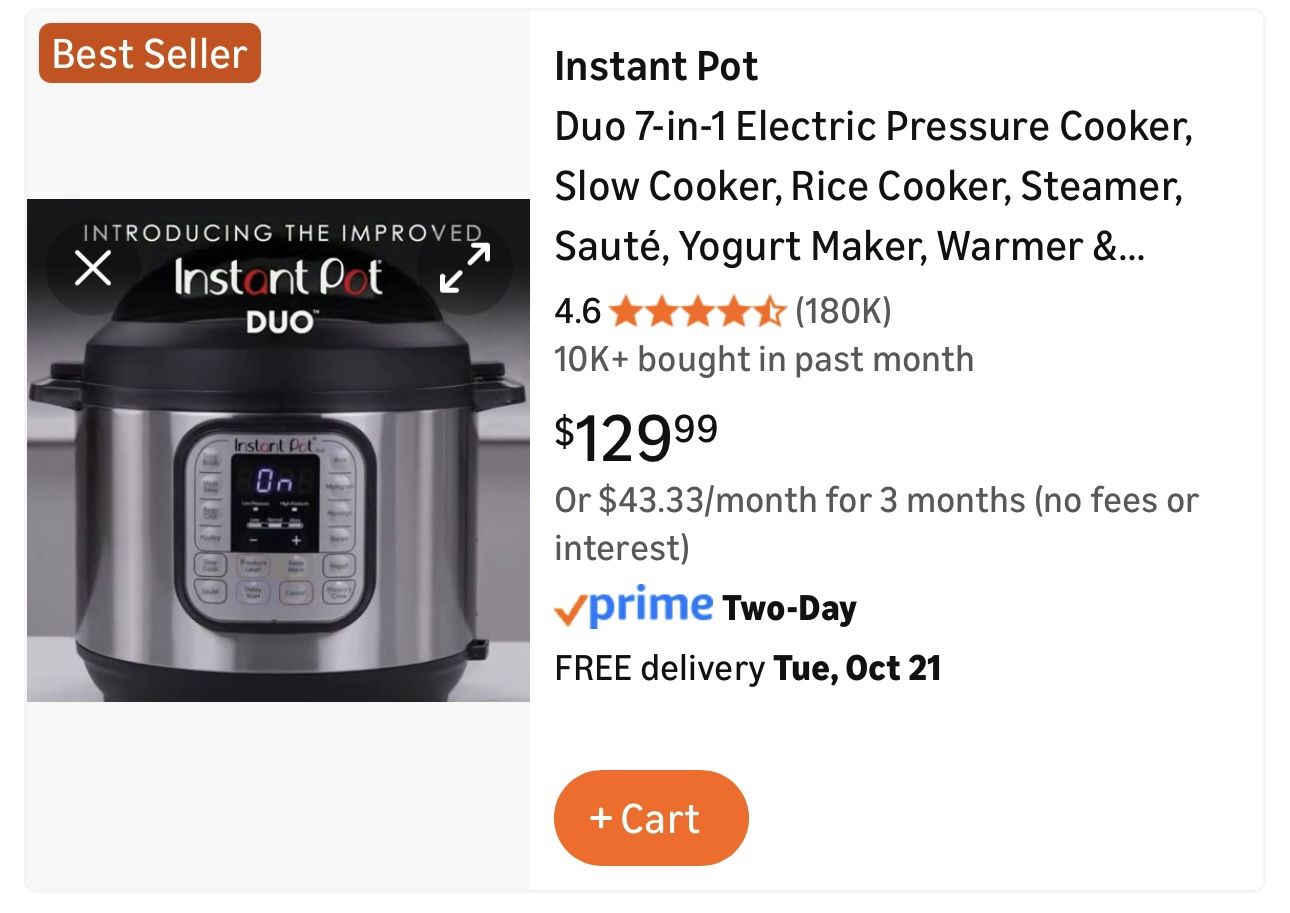The height and width of the screenshot is (913, 1290).
Task: Click the Instant Pot product image
Action: tap(278, 451)
